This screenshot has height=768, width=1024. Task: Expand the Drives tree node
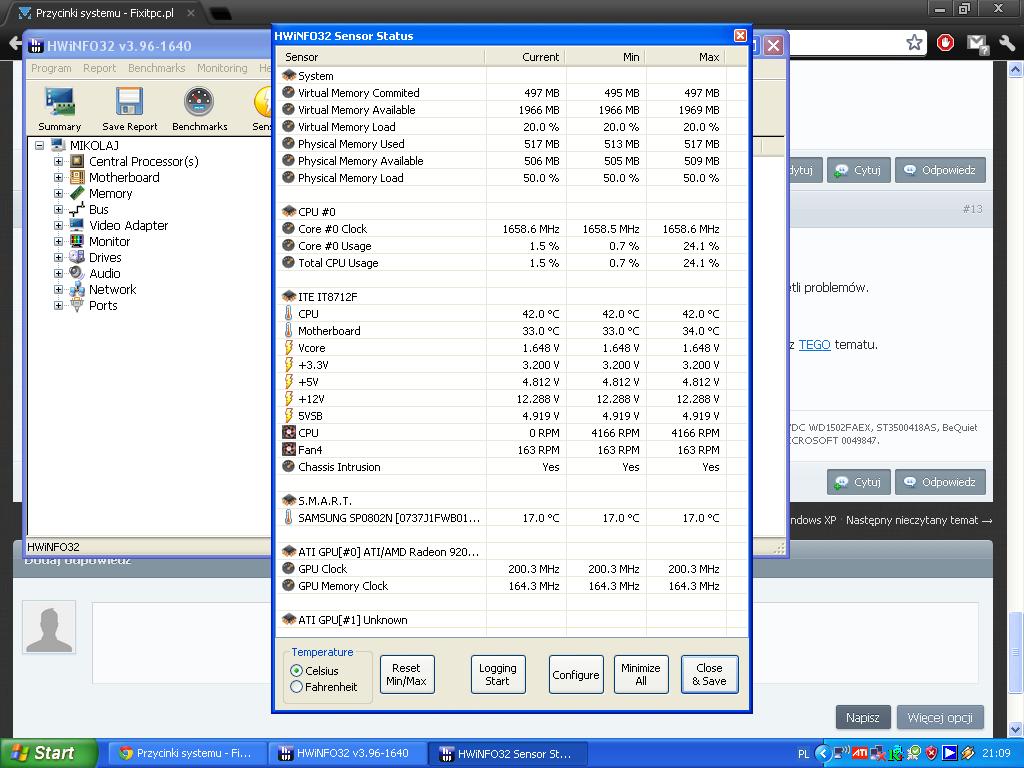tap(58, 257)
